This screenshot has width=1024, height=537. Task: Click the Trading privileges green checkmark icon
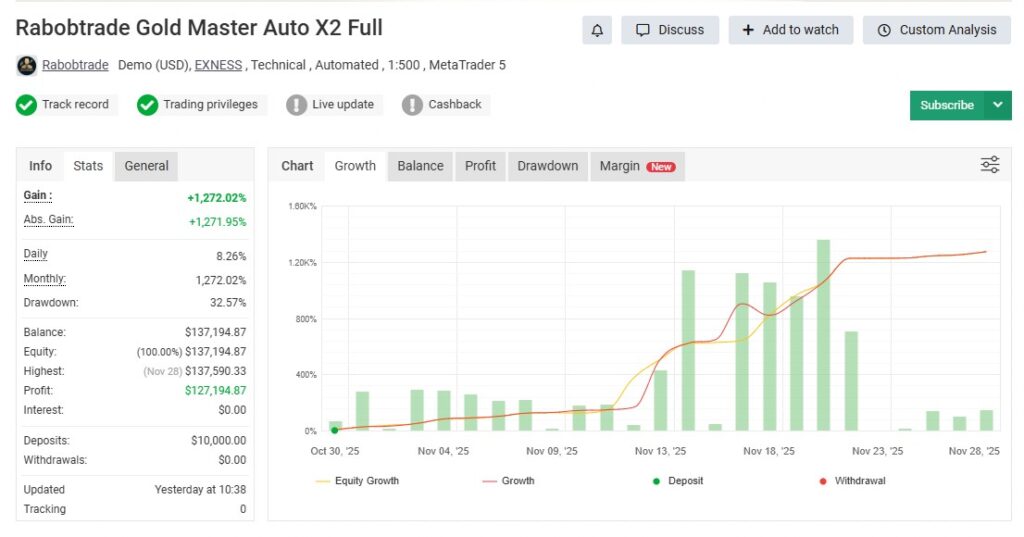pos(148,105)
